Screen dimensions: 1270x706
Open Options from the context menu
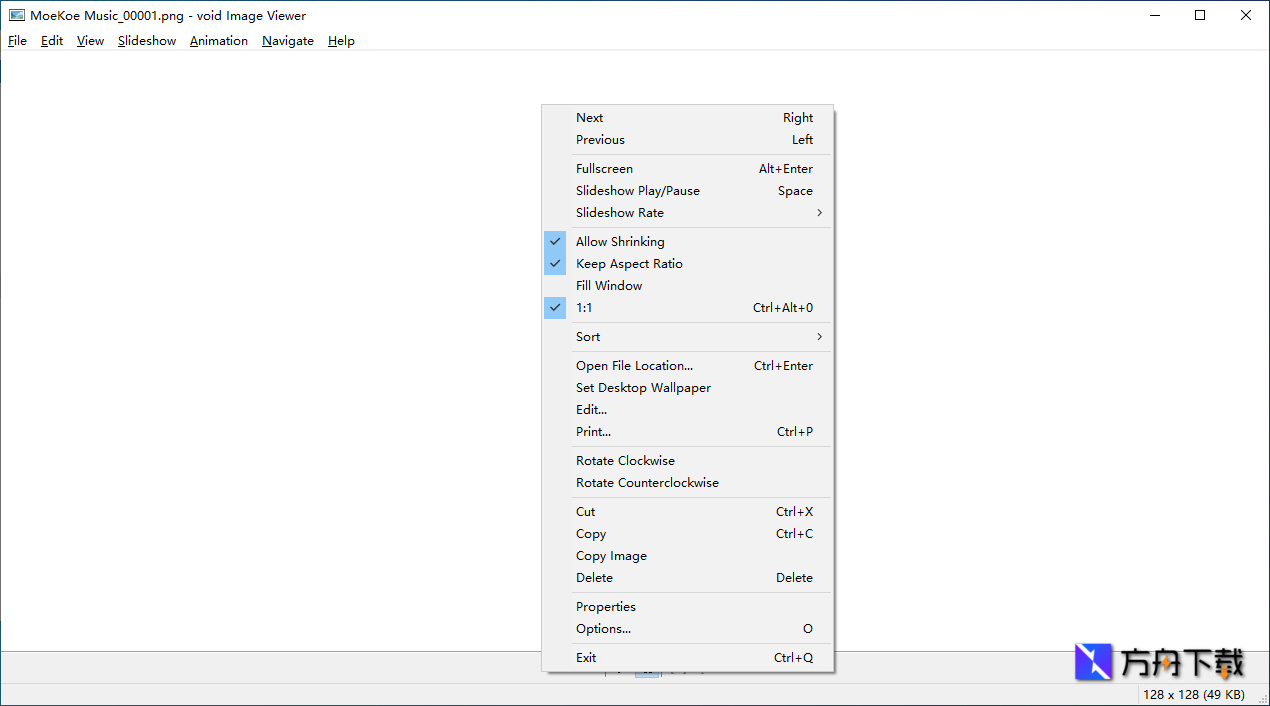click(603, 629)
